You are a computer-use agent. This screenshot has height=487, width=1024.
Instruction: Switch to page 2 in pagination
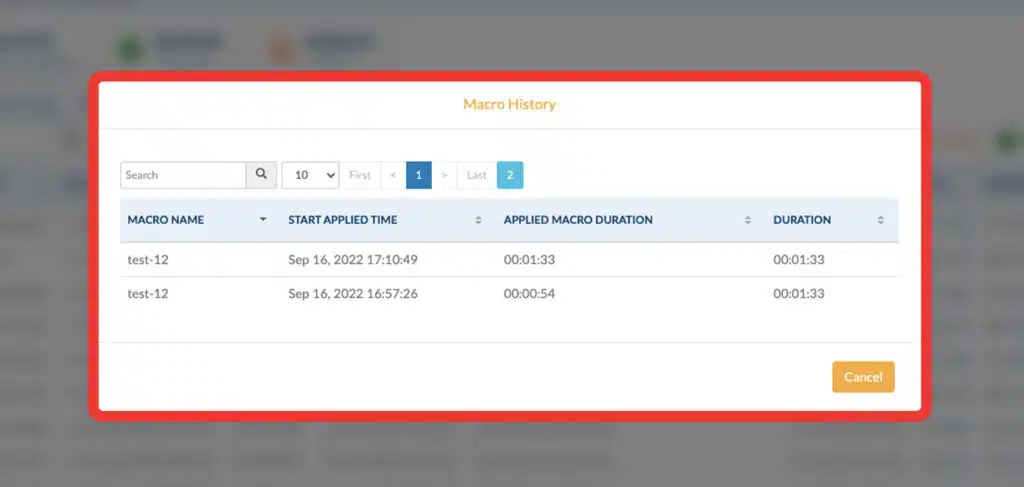coord(510,175)
